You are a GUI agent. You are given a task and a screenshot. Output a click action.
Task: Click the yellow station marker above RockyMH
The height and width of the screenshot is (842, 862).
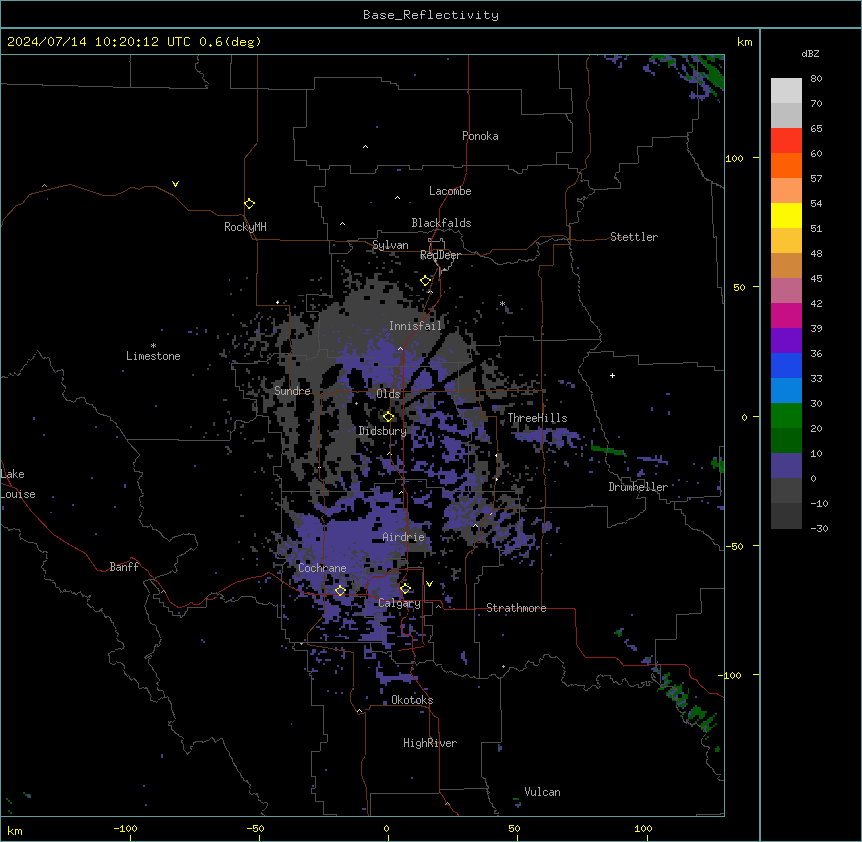coord(249,204)
